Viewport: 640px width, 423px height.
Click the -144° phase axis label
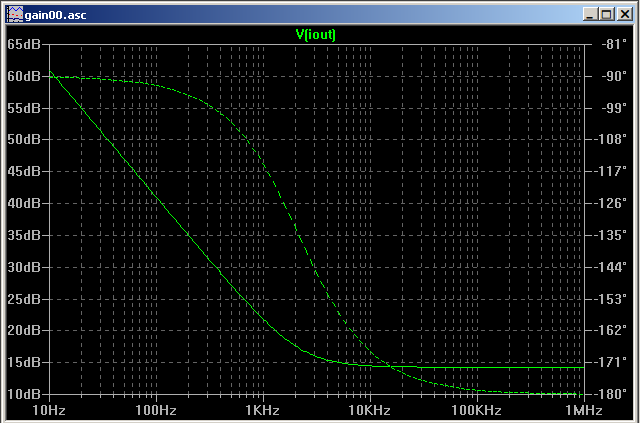point(612,267)
